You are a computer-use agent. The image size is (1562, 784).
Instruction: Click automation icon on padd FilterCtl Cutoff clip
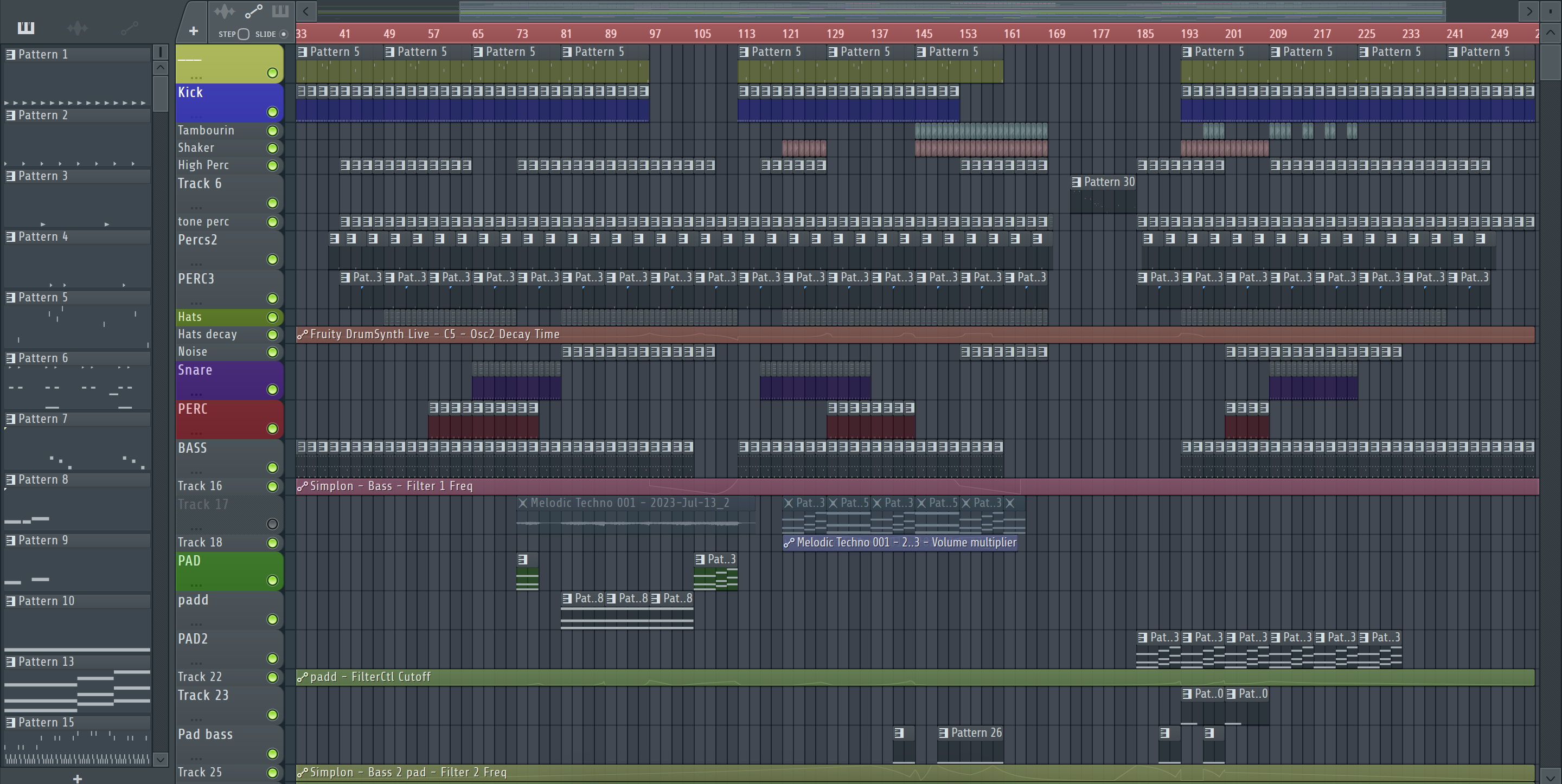coord(303,677)
